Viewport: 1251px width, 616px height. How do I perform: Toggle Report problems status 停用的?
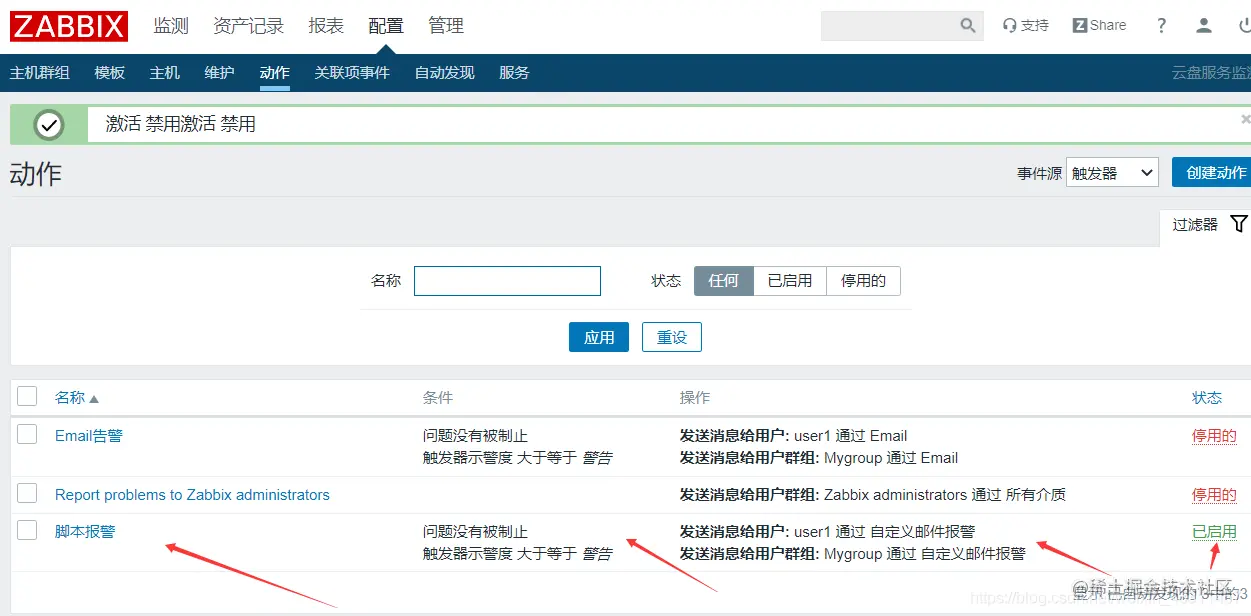[x=1214, y=495]
